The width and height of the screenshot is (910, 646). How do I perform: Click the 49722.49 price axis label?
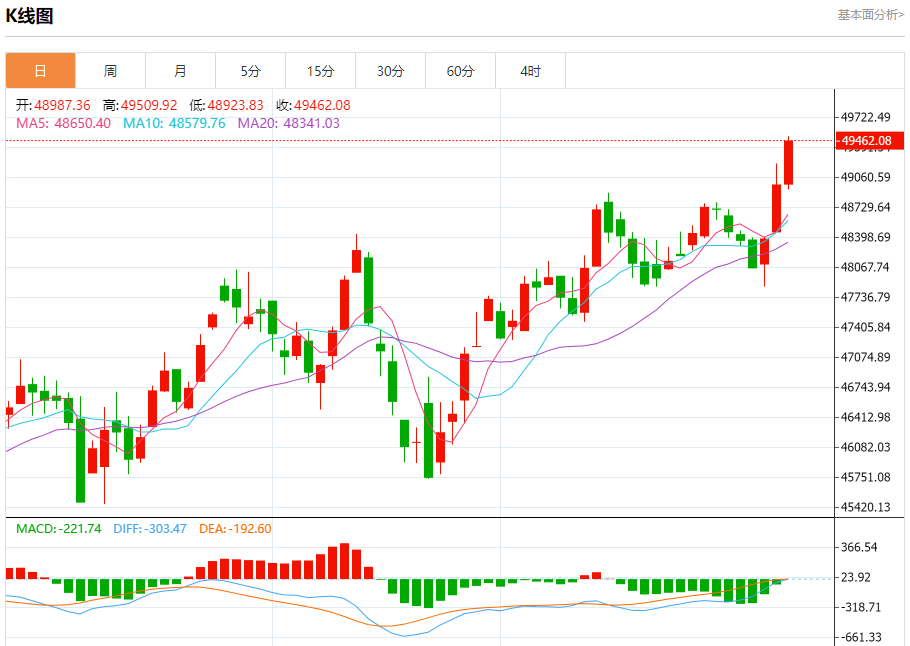pos(865,117)
